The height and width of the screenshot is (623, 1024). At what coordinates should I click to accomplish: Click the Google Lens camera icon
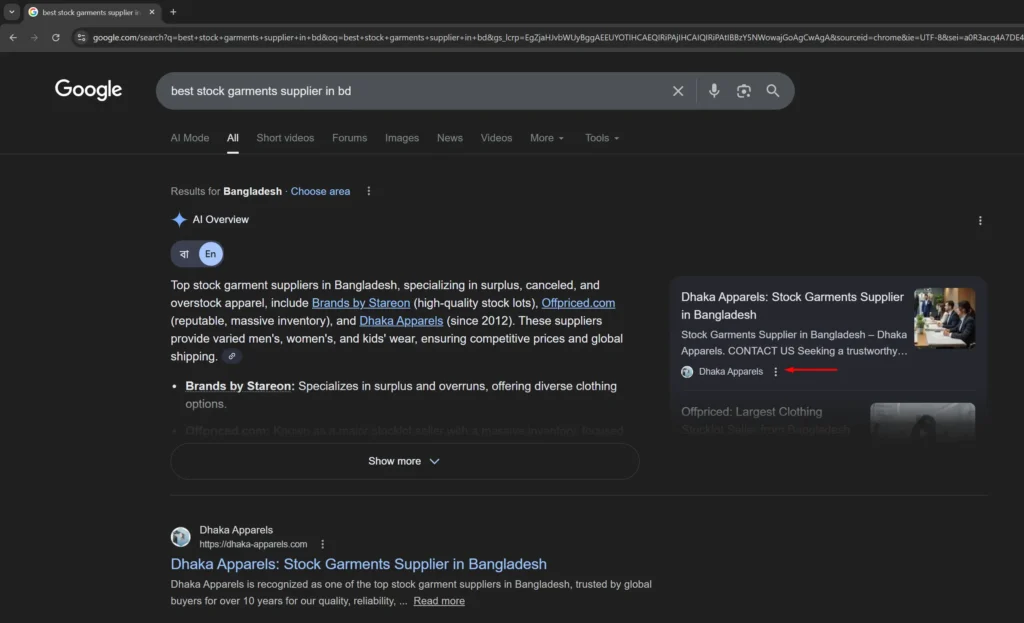click(x=743, y=91)
